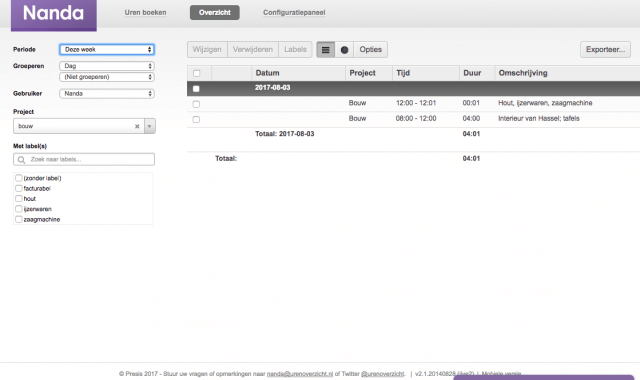
Task: Enable the zaagmachine label filter
Action: pyautogui.click(x=18, y=219)
